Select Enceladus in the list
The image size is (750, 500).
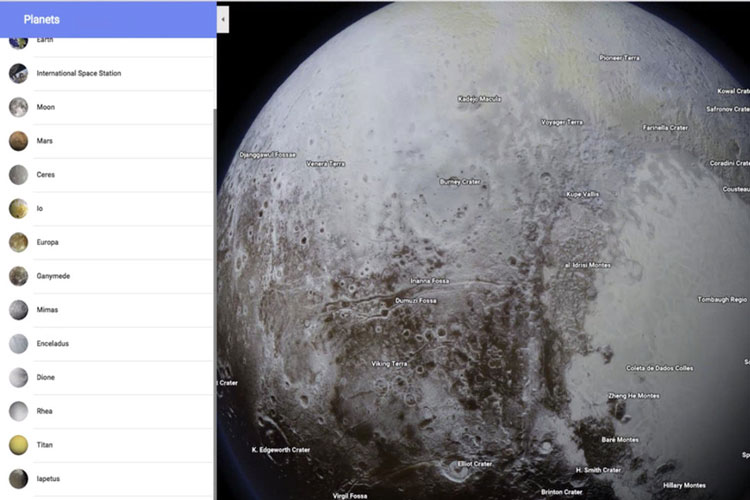[52, 343]
